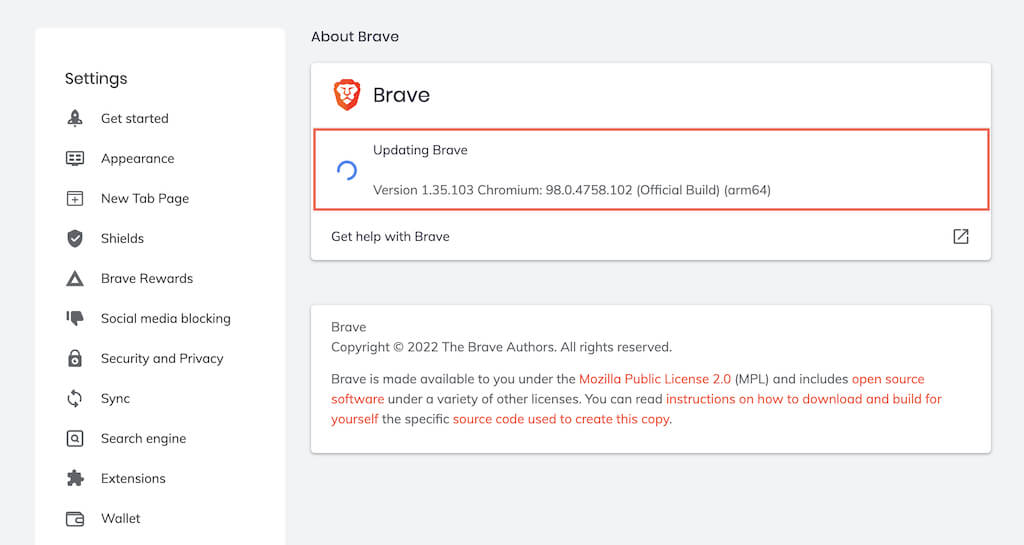Click the New Tab Page icon
This screenshot has height=545, width=1024.
[x=75, y=198]
